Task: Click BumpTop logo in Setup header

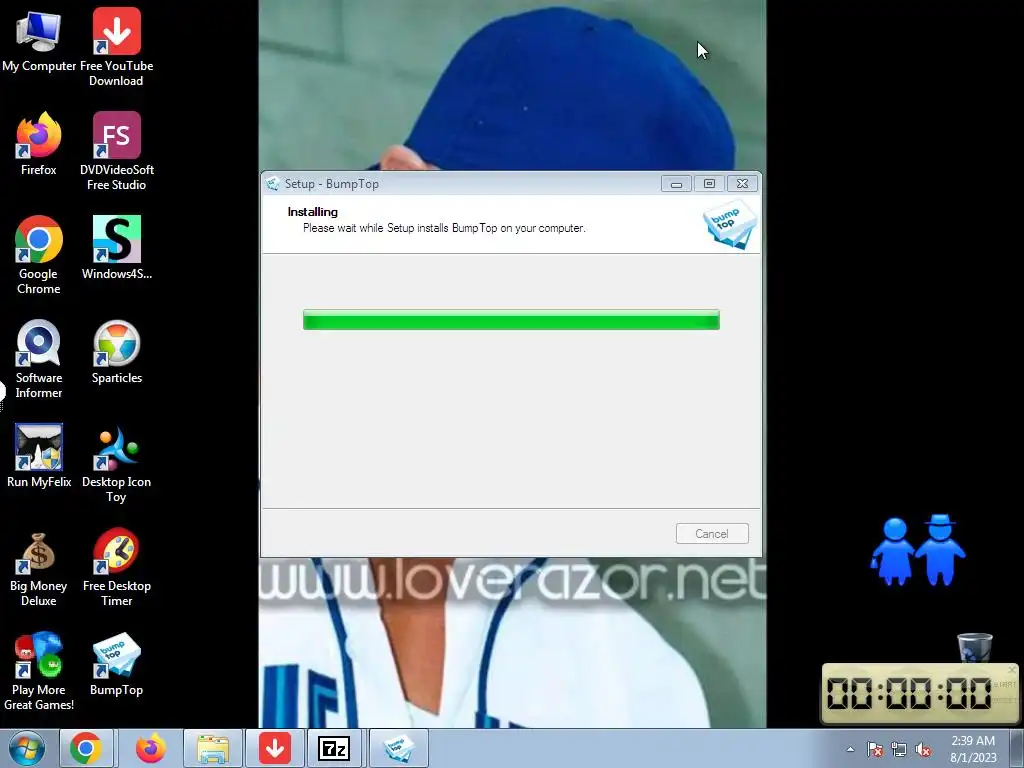Action: tap(729, 225)
